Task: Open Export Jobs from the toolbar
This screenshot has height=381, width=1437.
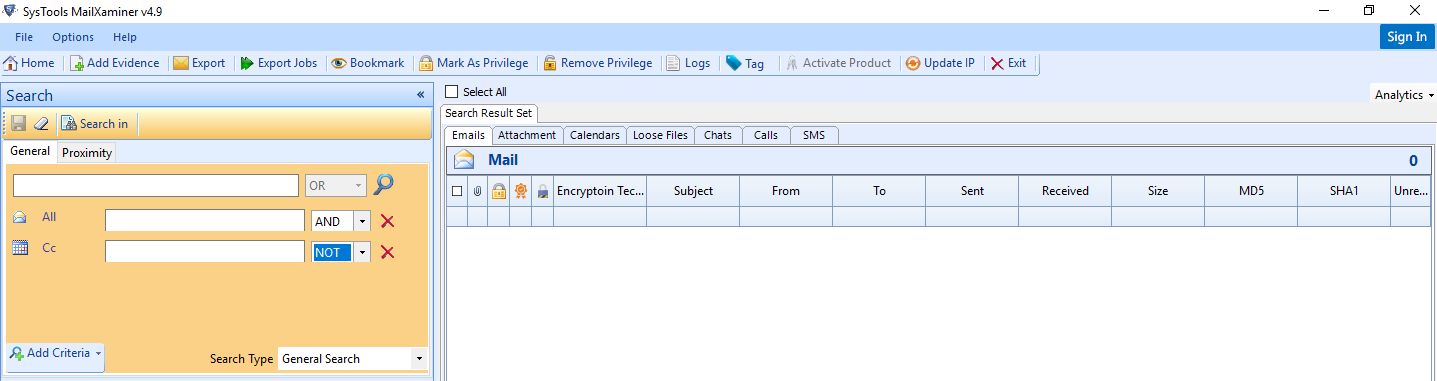Action: (x=278, y=63)
